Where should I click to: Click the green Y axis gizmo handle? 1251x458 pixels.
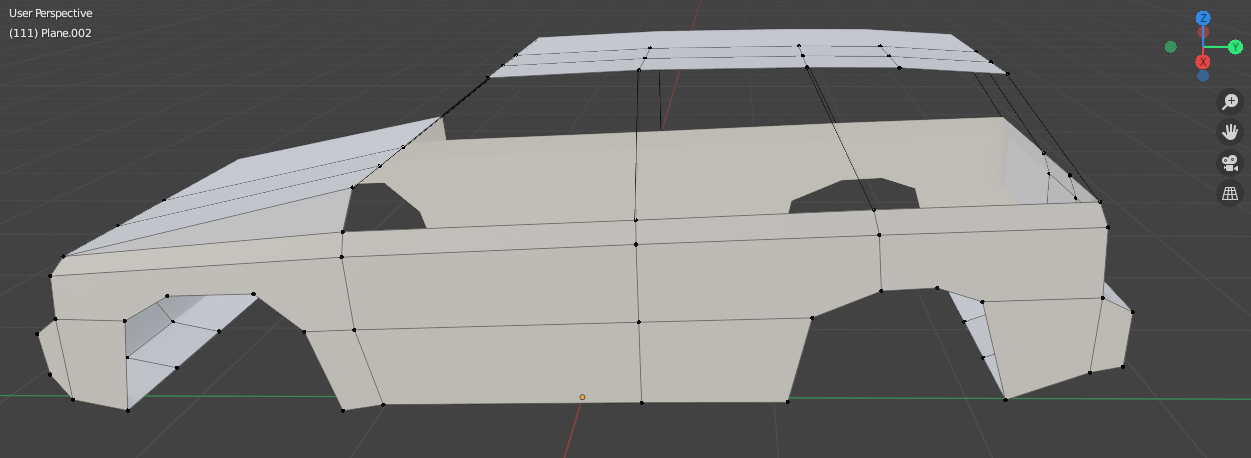pos(1235,46)
